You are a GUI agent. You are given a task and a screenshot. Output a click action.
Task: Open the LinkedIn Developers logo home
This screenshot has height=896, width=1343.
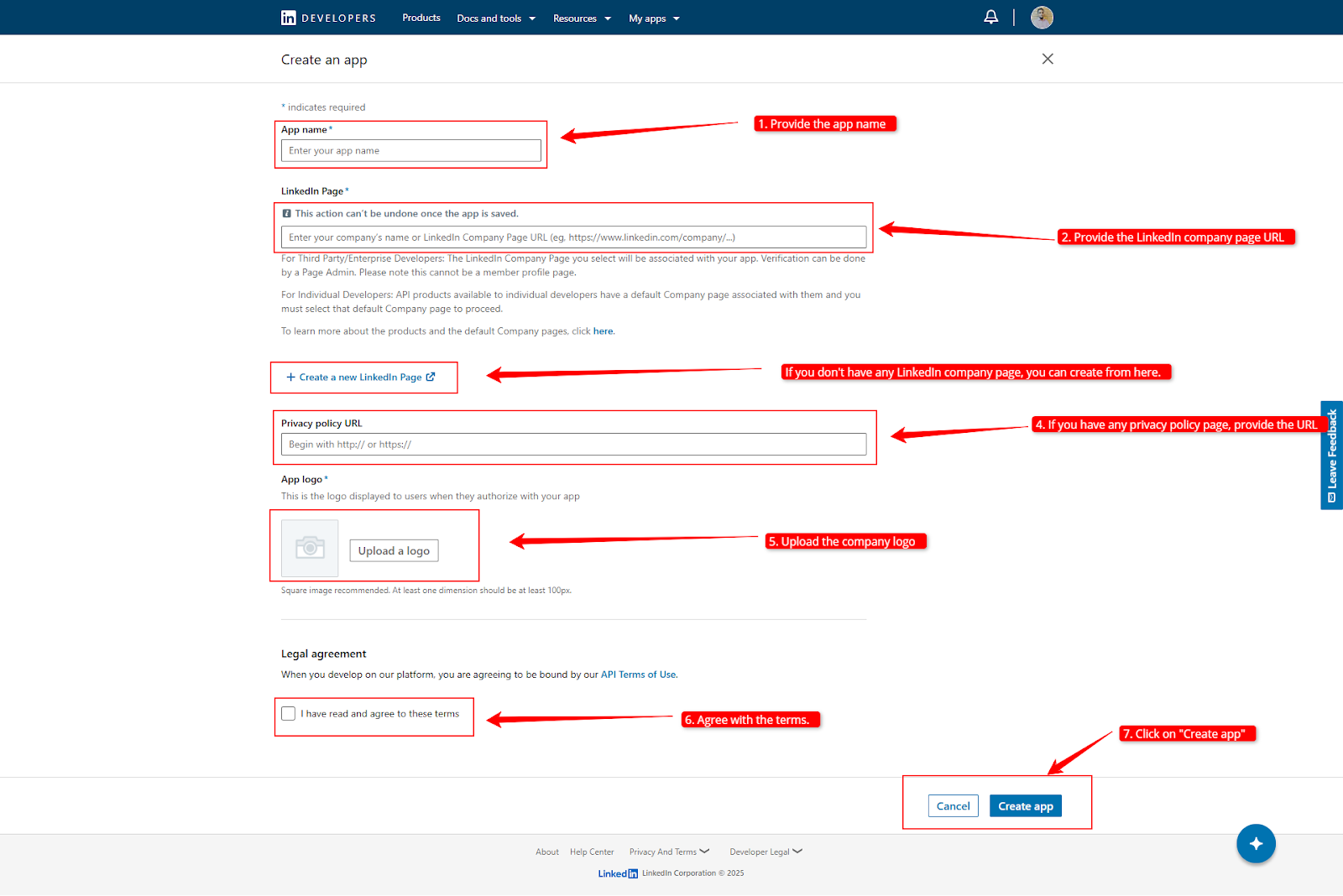pos(328,18)
